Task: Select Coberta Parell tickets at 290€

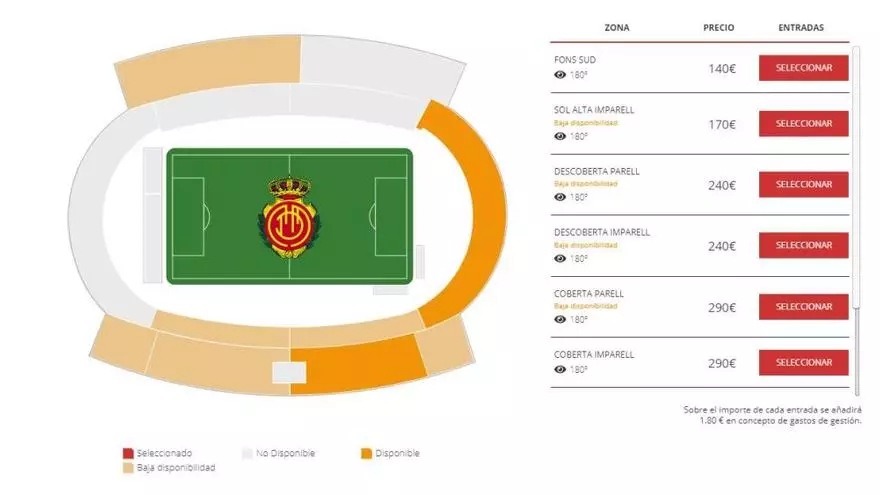Action: point(803,307)
